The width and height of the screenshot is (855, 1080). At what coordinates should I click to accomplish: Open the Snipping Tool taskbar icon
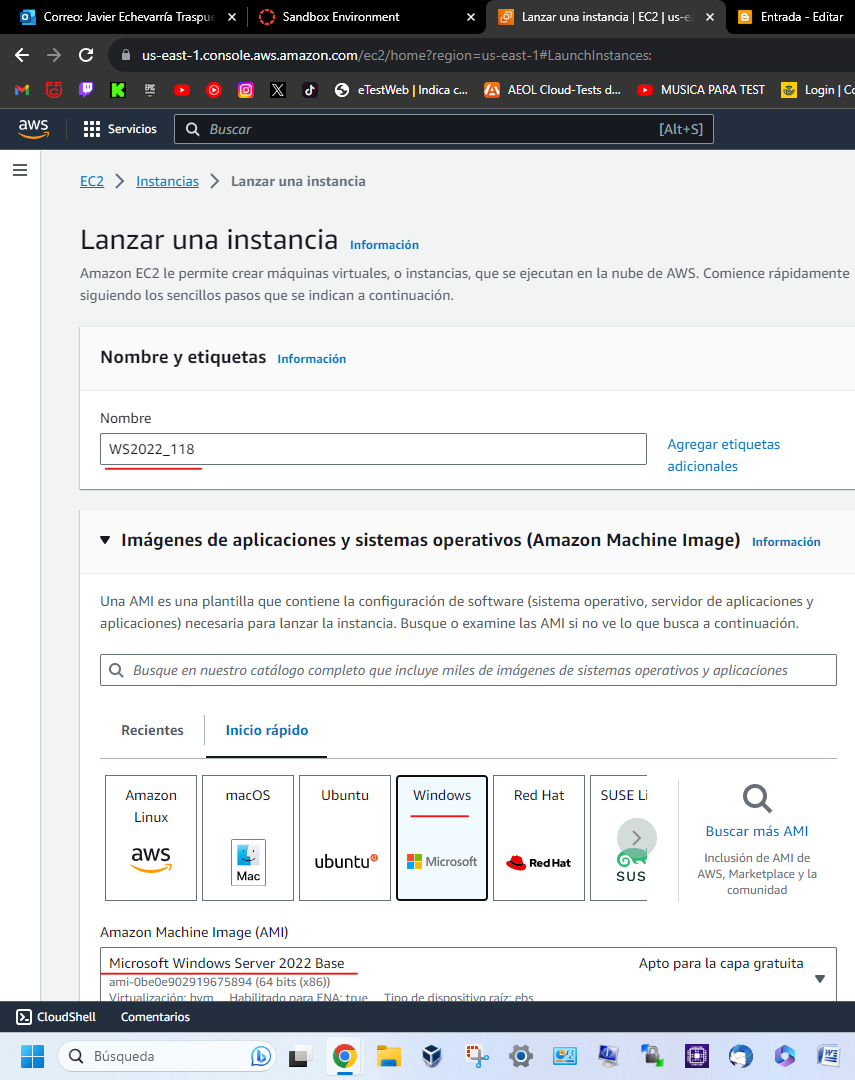[477, 1056]
